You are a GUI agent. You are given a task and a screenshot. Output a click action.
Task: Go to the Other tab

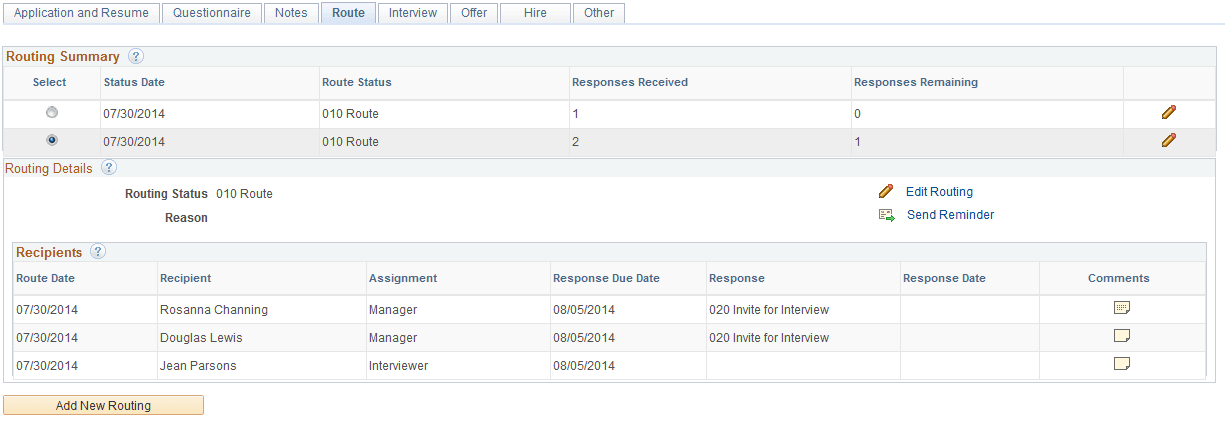pos(599,13)
